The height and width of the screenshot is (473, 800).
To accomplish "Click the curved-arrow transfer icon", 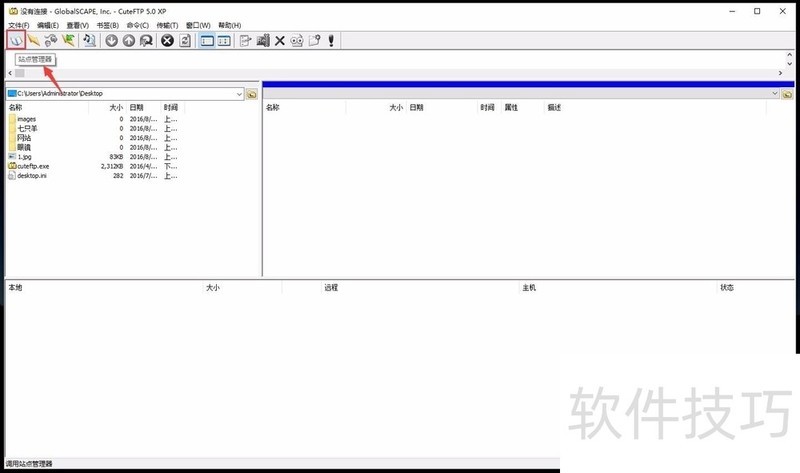I will [x=146, y=40].
